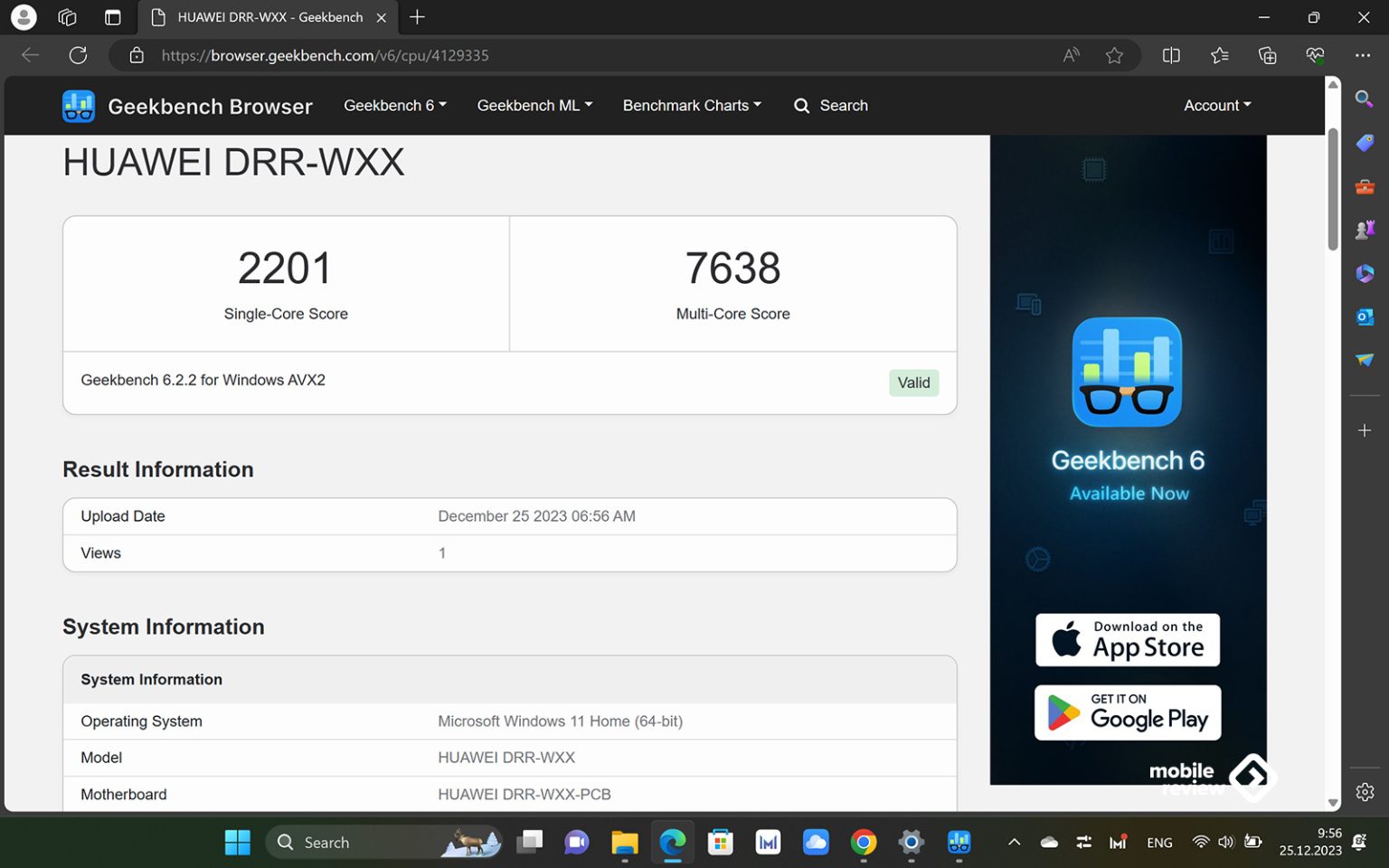Select the HUAWEI DRR-WXX-PCB motherboard value
The image size is (1389, 868).
point(524,795)
